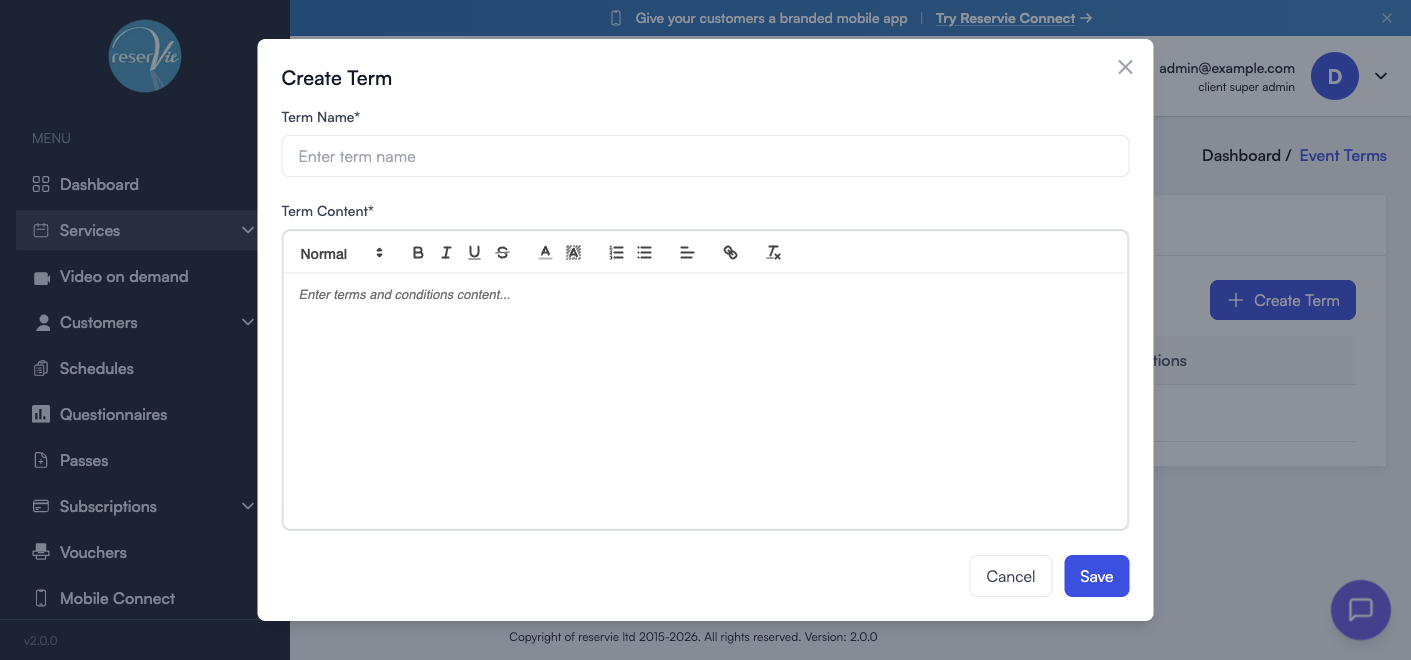Click the Dashboard grid icon in sidebar
1411x660 pixels.
[x=41, y=184]
